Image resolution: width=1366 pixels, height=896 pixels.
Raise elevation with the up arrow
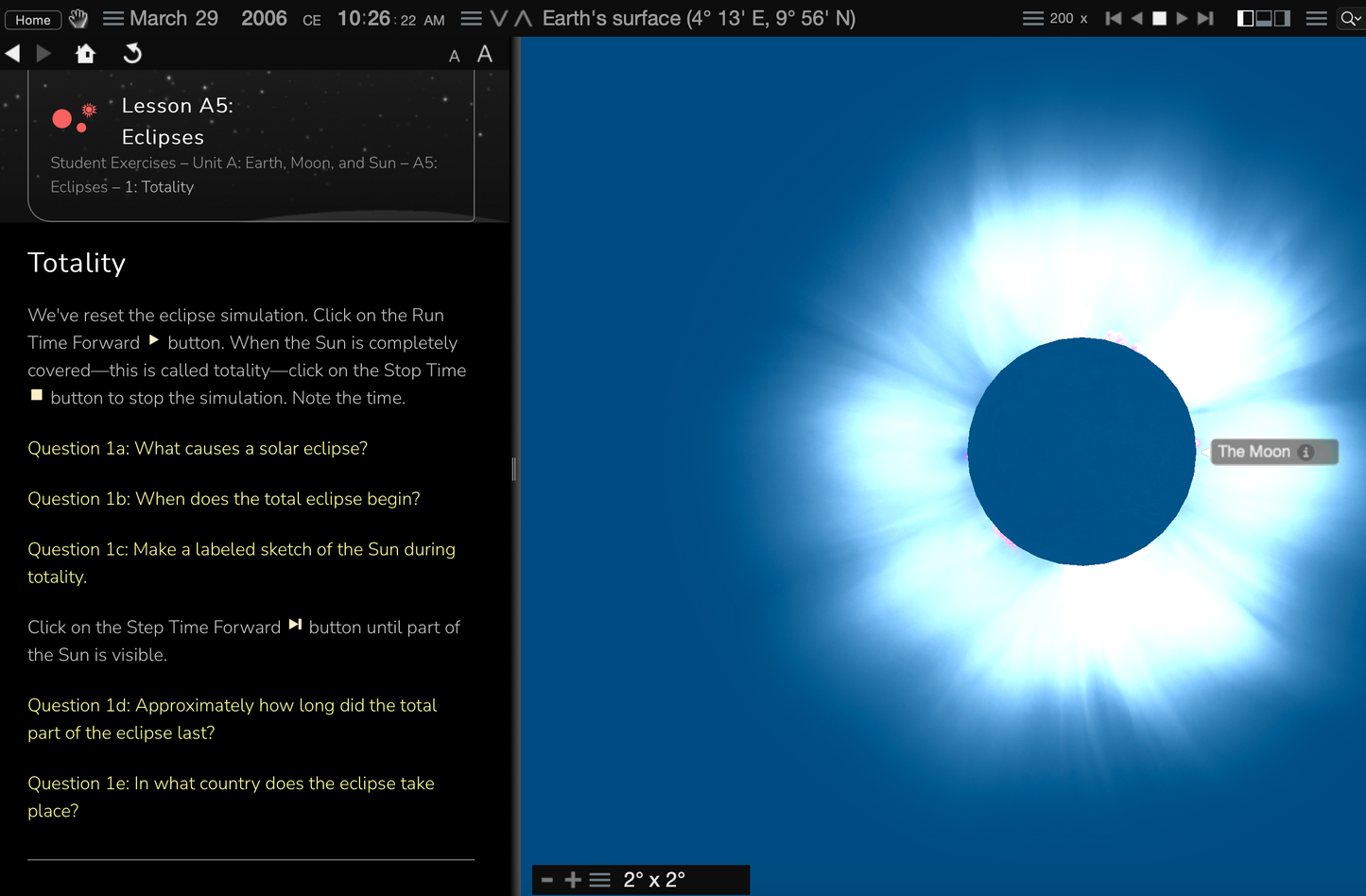point(523,19)
